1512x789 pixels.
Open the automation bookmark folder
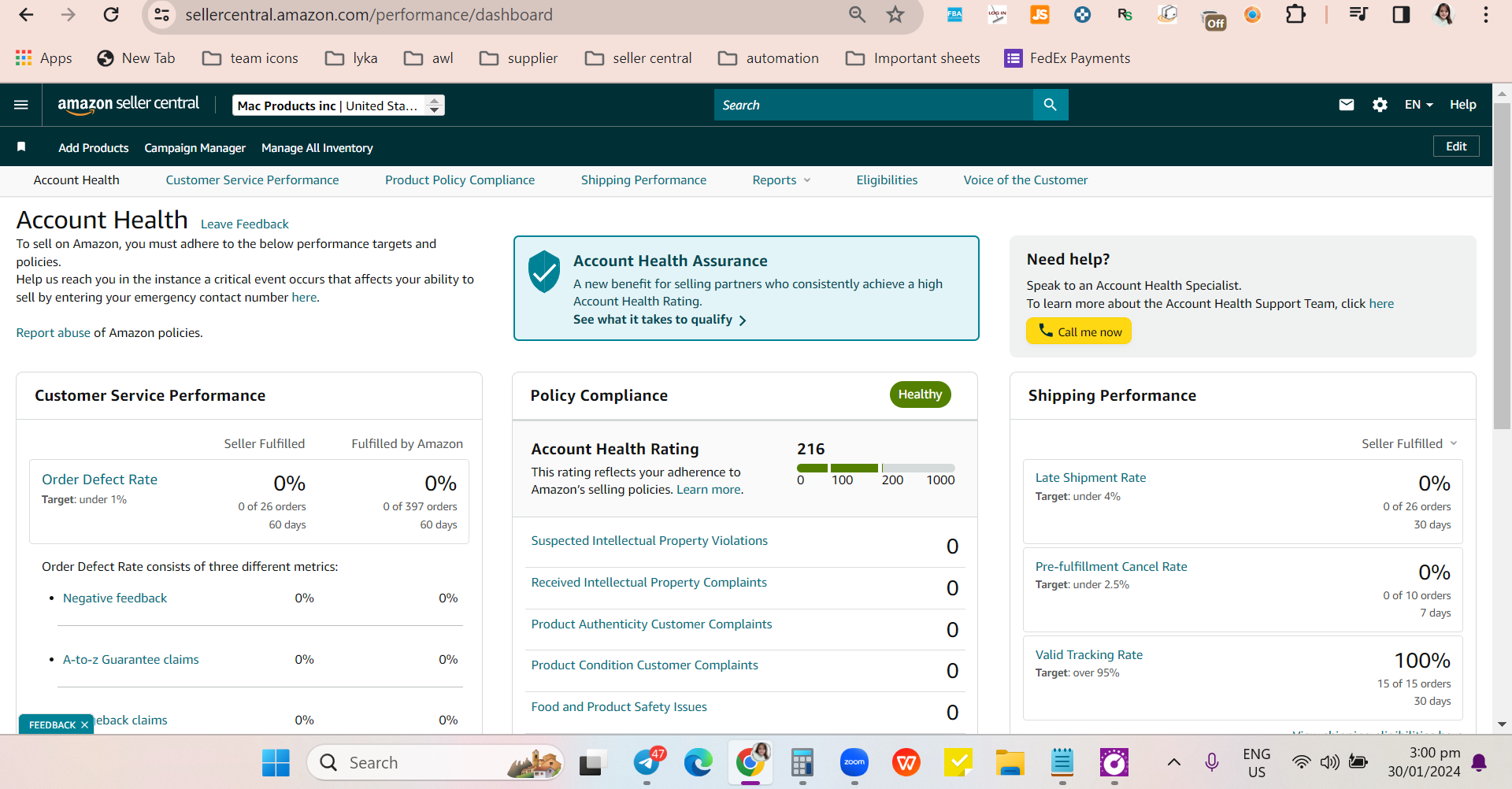pos(769,58)
